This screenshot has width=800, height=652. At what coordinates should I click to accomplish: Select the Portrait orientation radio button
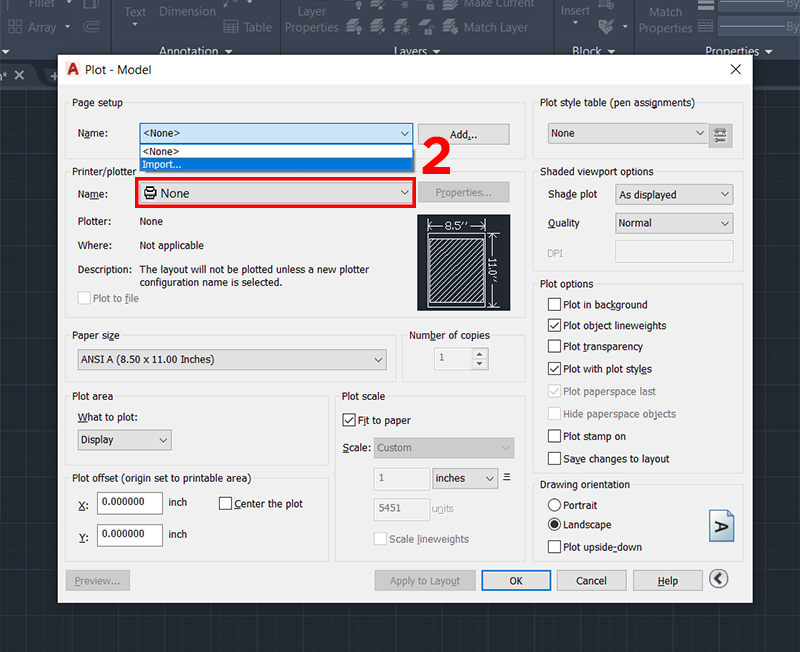click(555, 506)
